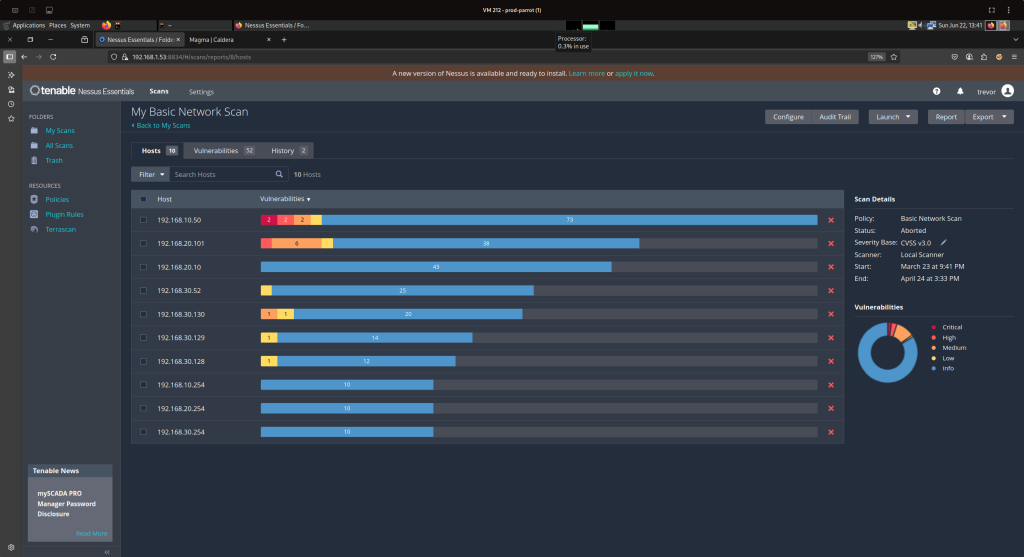Open the Applications menu in top panel
The height and width of the screenshot is (557, 1024).
tap(28, 25)
